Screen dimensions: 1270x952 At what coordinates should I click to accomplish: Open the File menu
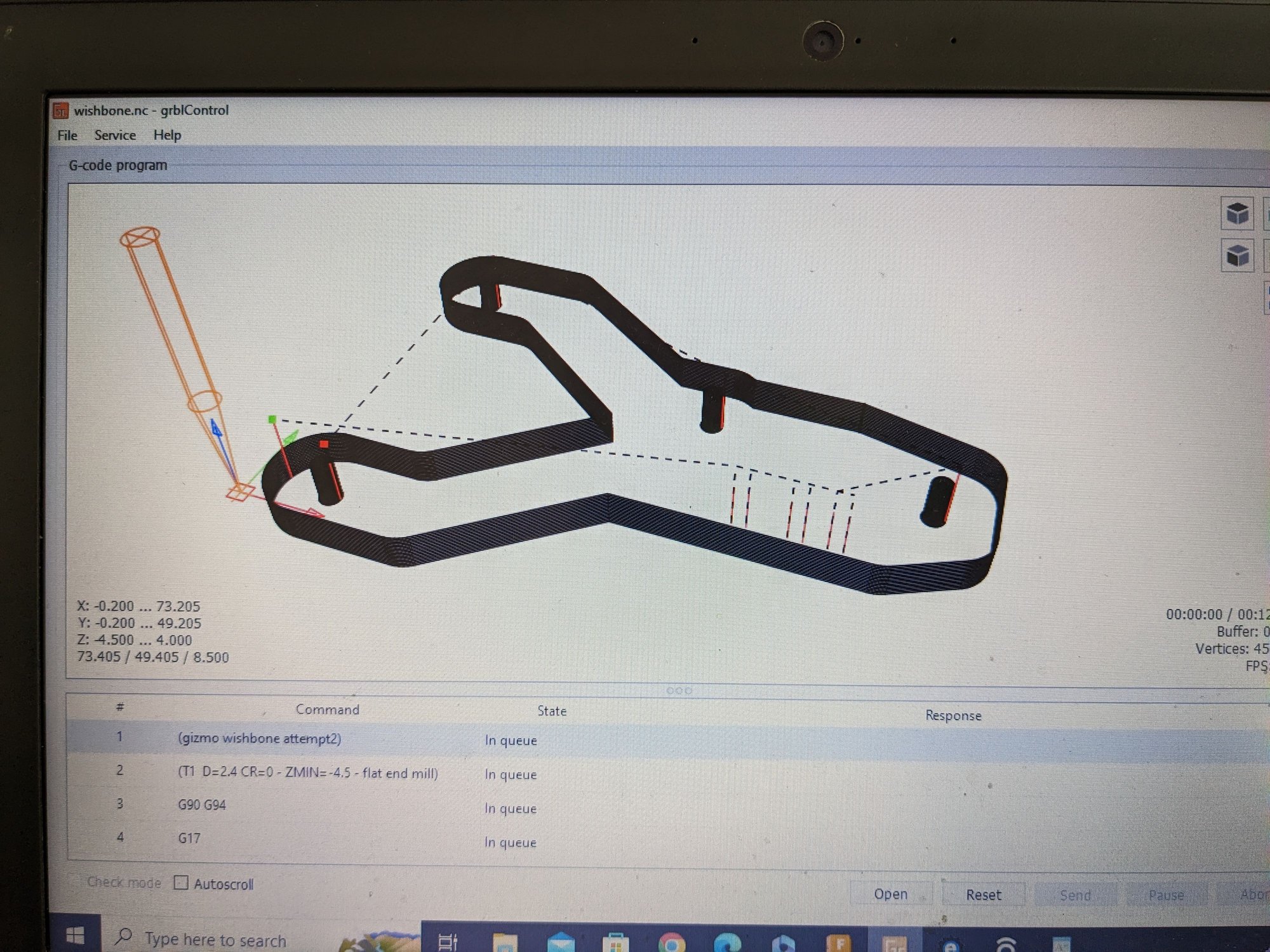67,135
